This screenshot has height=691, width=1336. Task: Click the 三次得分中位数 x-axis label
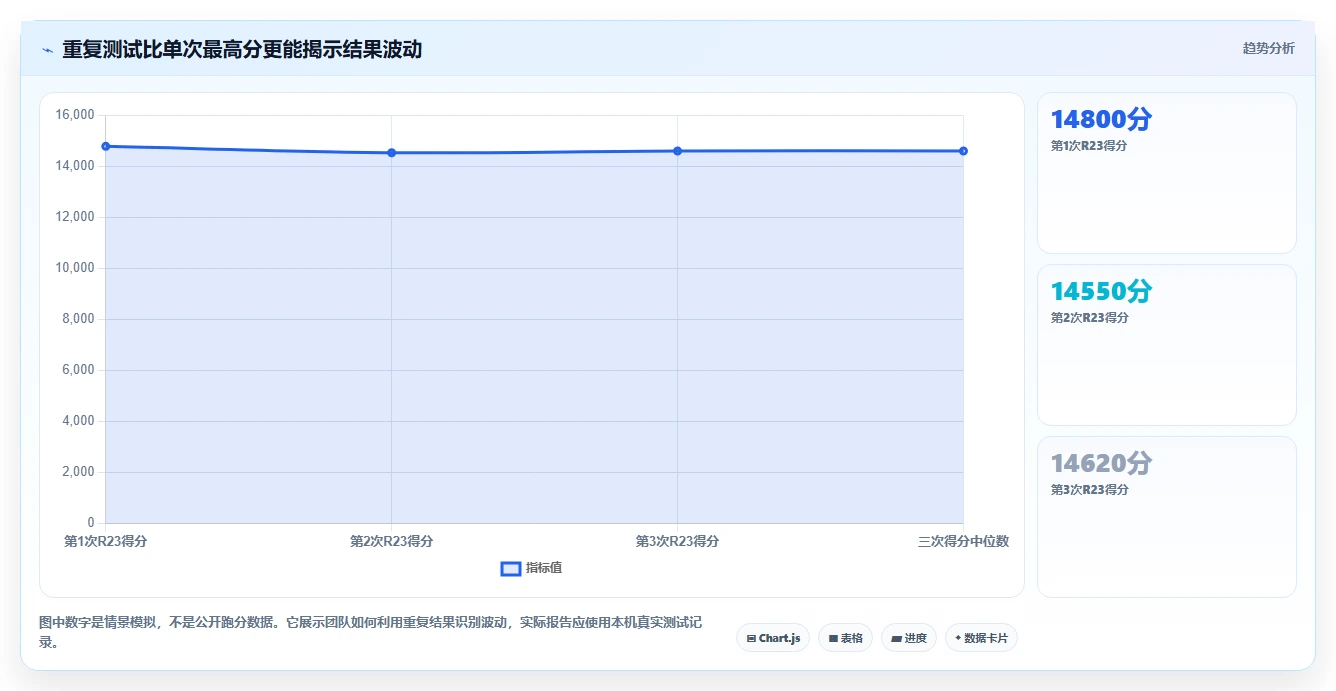click(x=963, y=541)
